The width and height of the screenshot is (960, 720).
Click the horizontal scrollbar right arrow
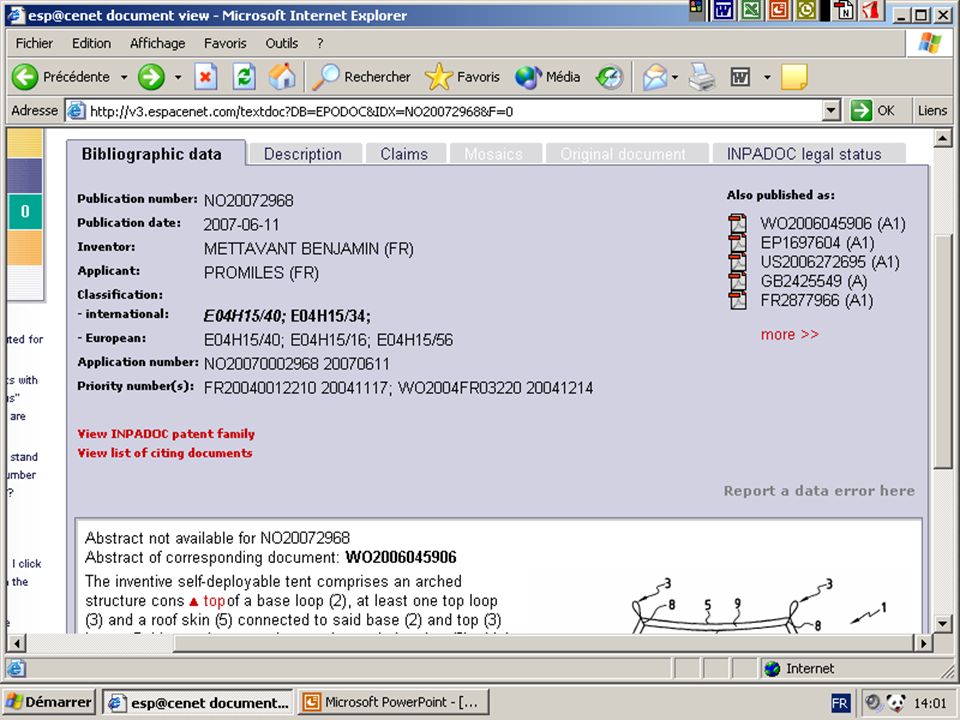tap(923, 643)
